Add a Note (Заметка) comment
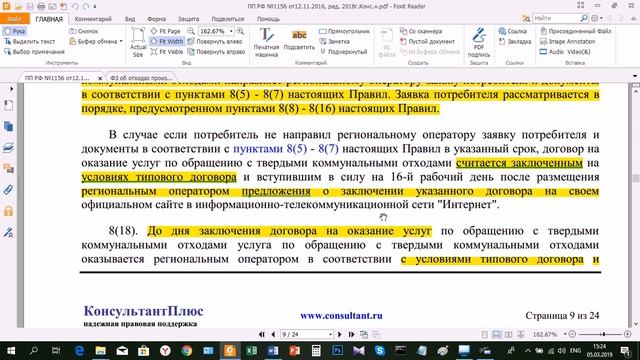The image size is (640, 360). pos(334,42)
